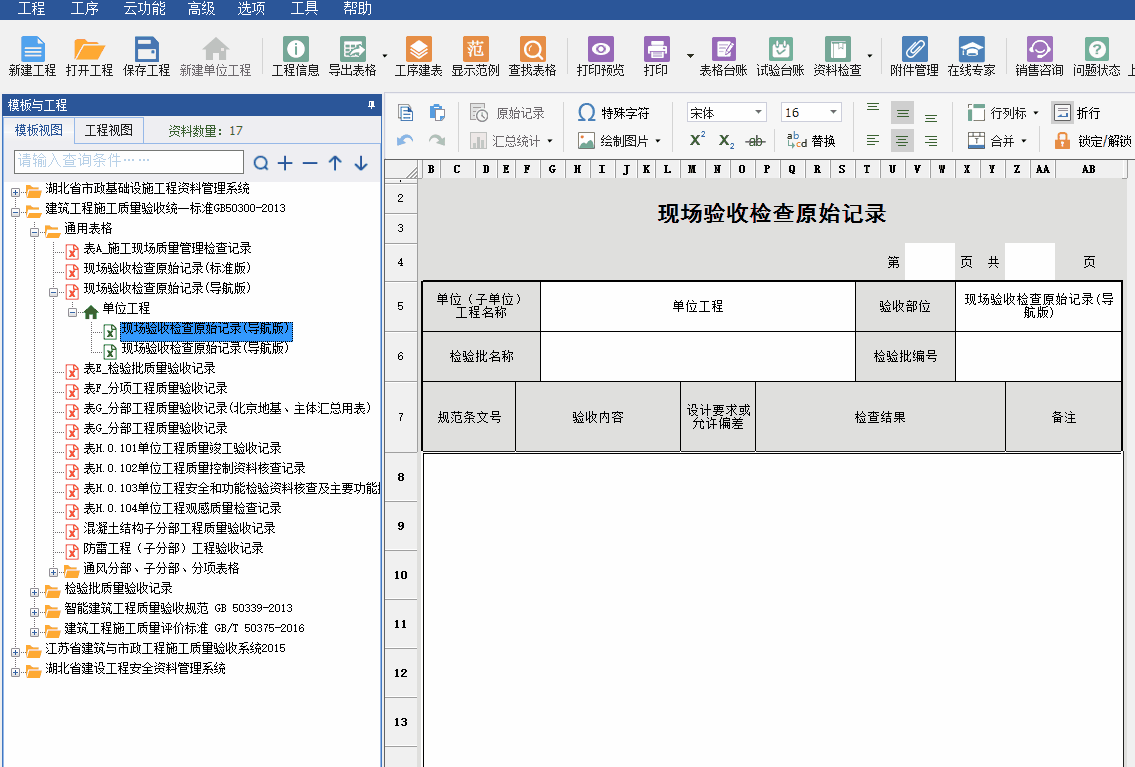
Task: Open the 云功能 menu
Action: coord(144,9)
